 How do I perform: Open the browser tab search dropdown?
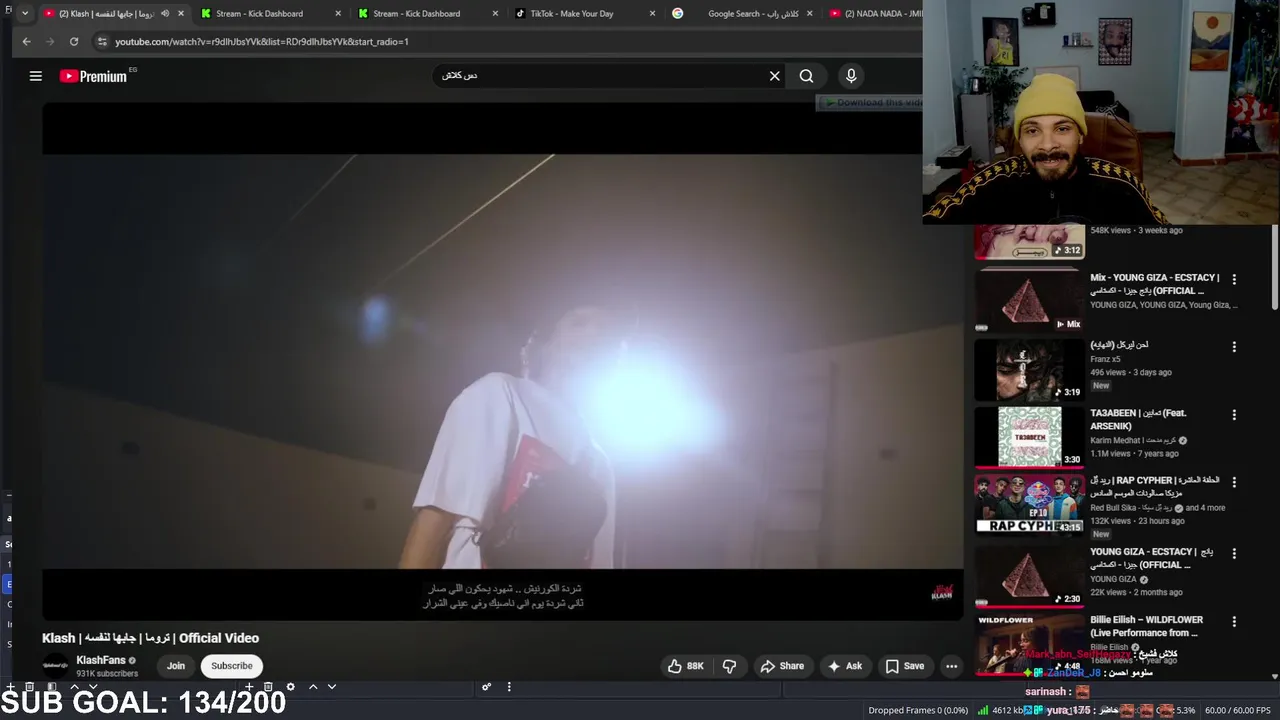24,14
